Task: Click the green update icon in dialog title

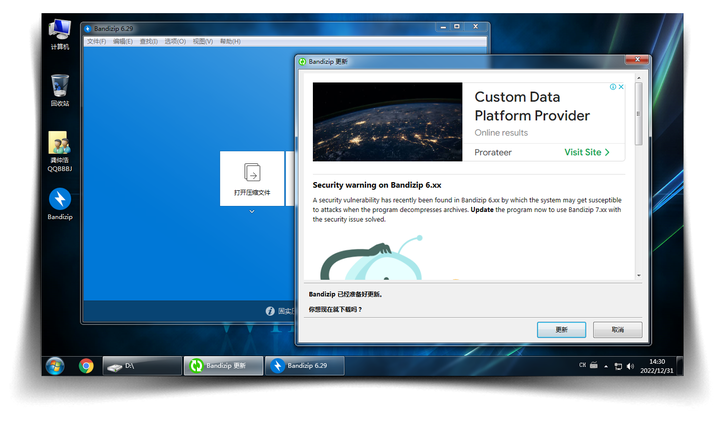Action: point(302,62)
